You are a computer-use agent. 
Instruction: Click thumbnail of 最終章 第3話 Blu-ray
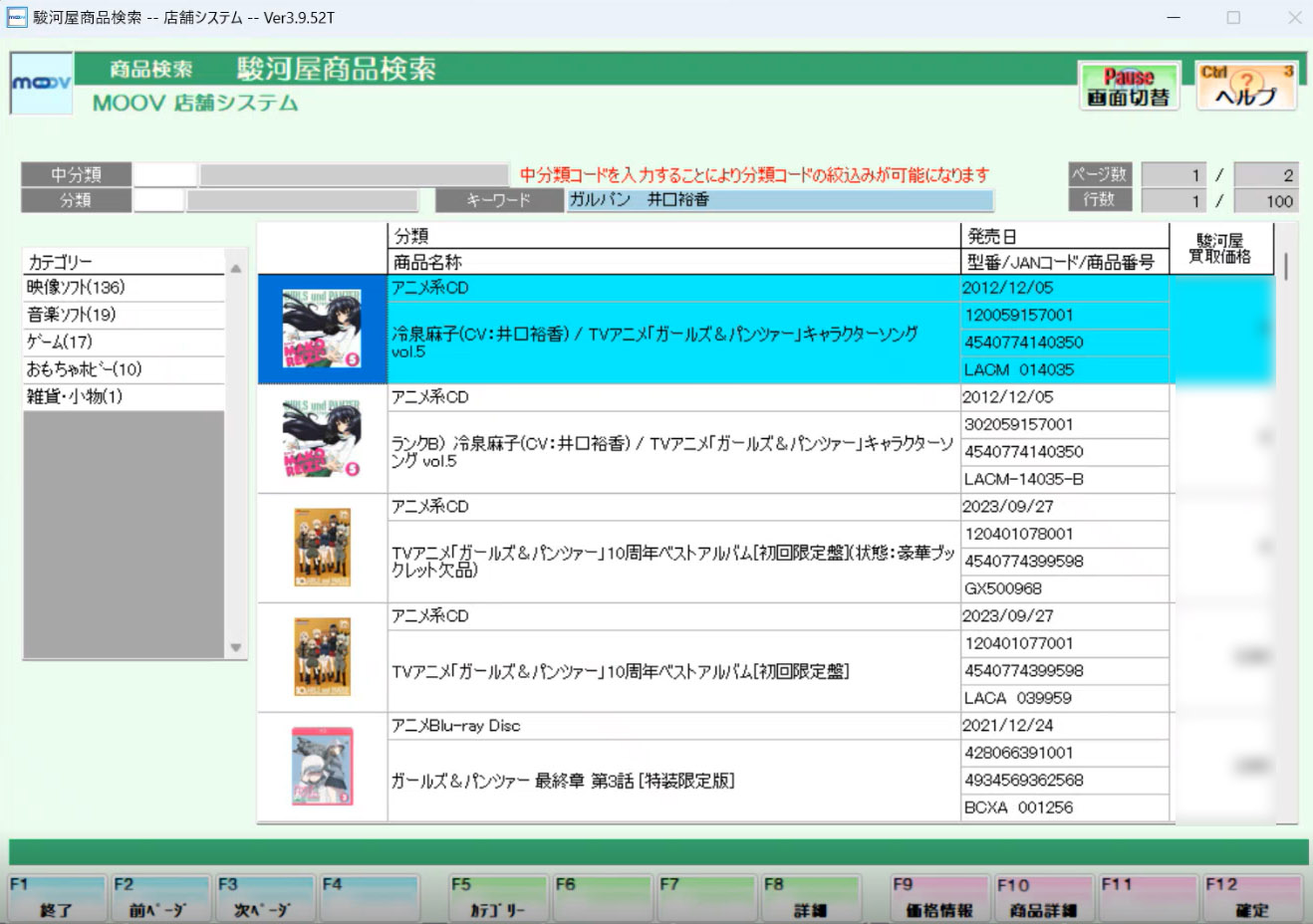pyautogui.click(x=322, y=768)
